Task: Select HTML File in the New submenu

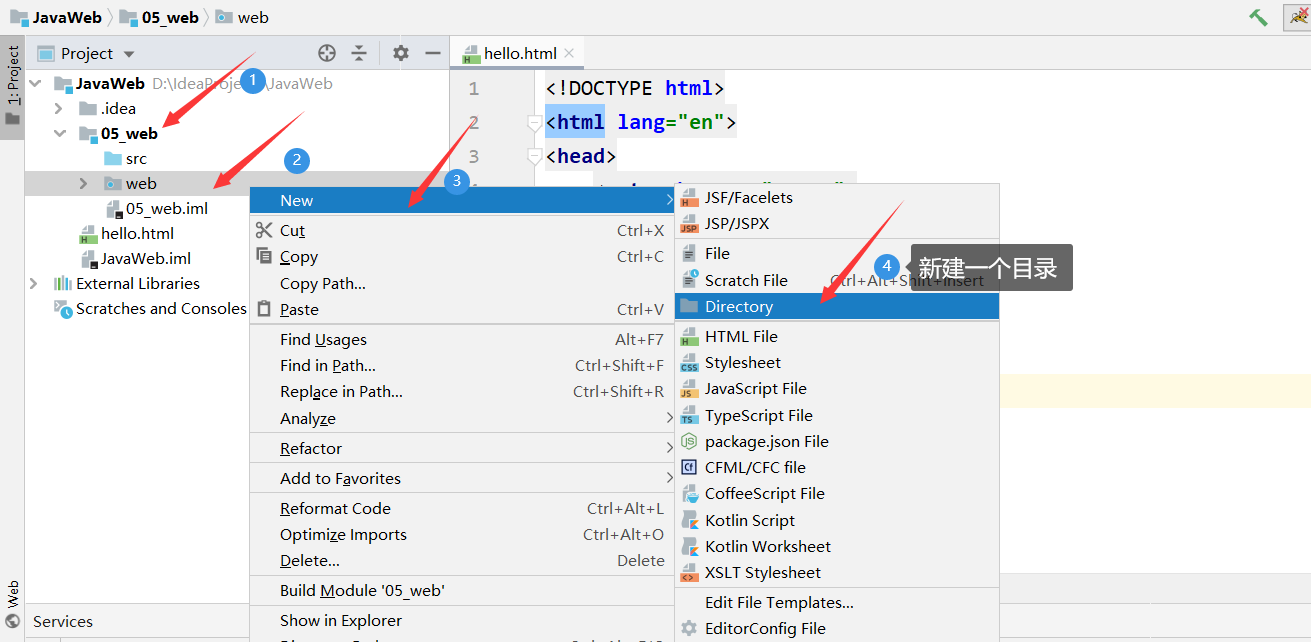Action: point(742,336)
